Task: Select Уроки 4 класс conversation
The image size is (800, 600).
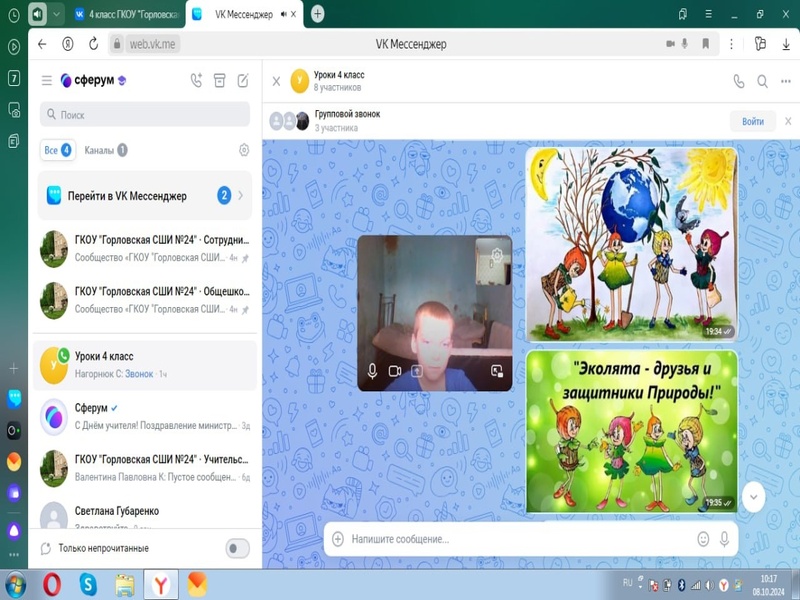Action: click(145, 365)
